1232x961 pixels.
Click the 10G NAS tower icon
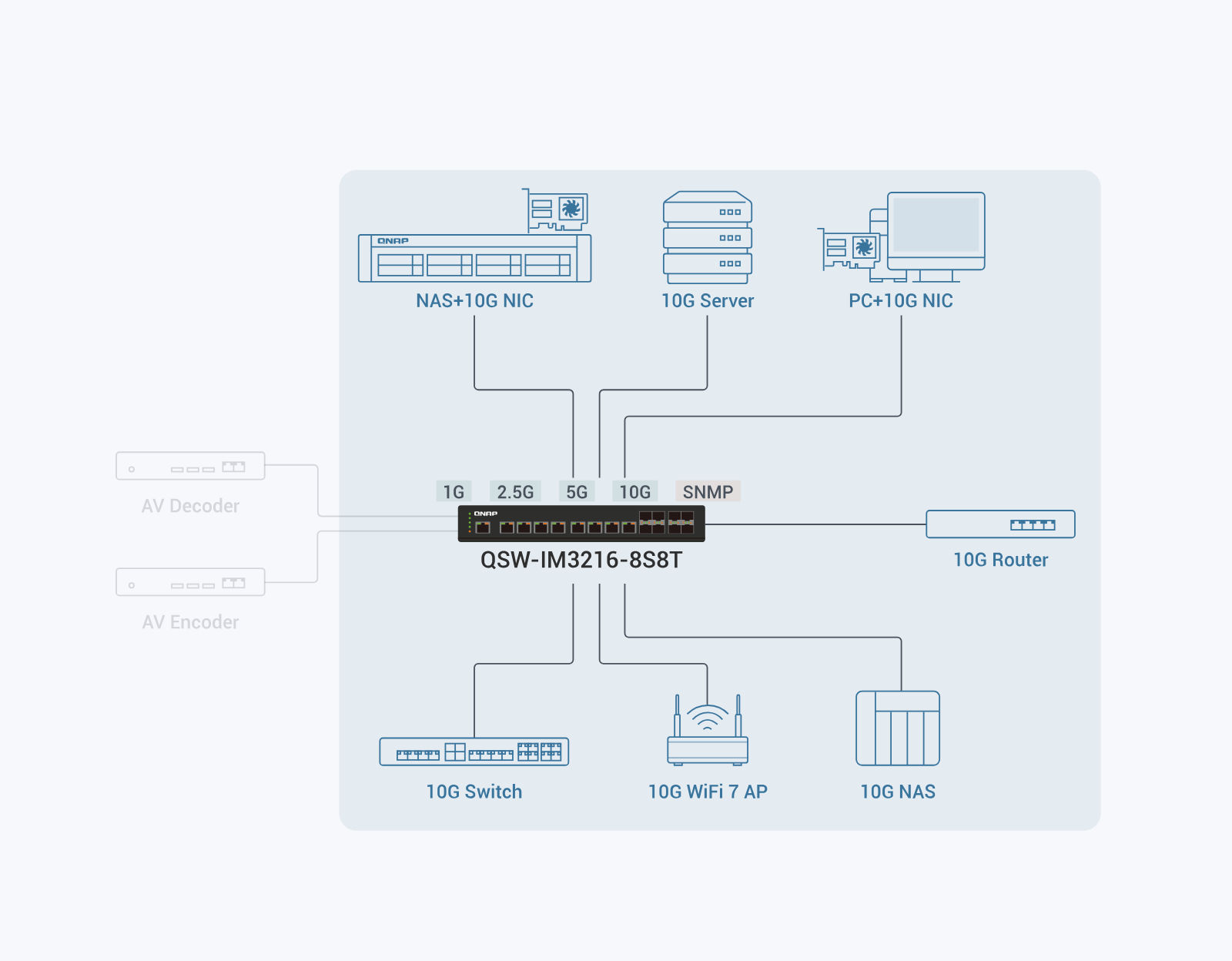898,728
